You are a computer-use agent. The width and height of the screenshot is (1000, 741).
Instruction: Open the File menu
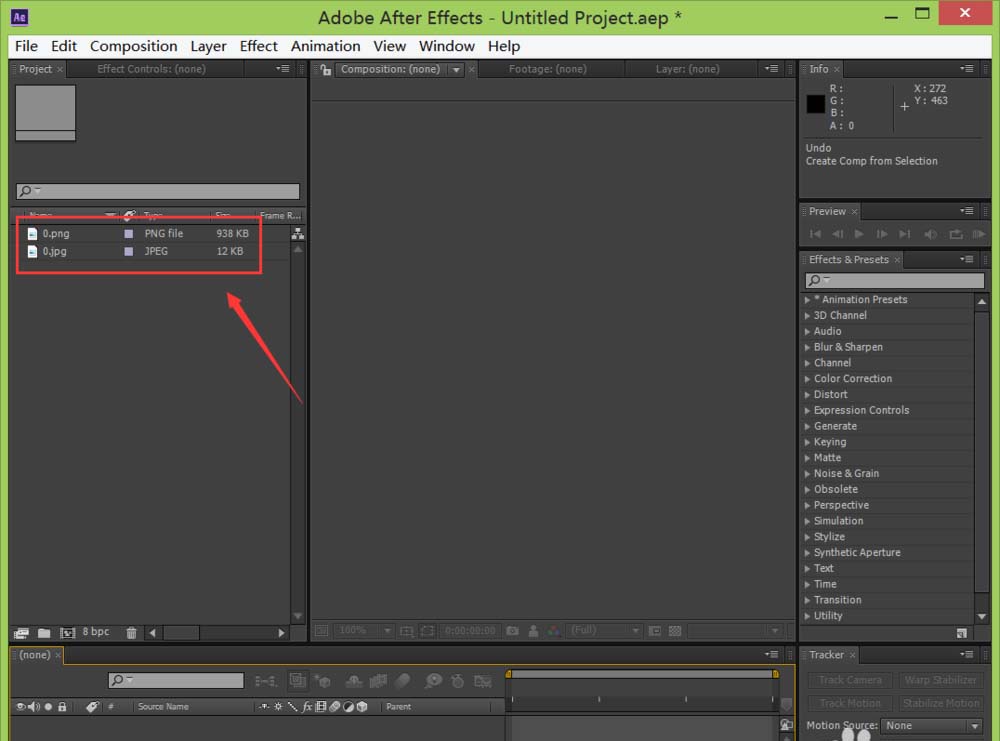pos(26,46)
